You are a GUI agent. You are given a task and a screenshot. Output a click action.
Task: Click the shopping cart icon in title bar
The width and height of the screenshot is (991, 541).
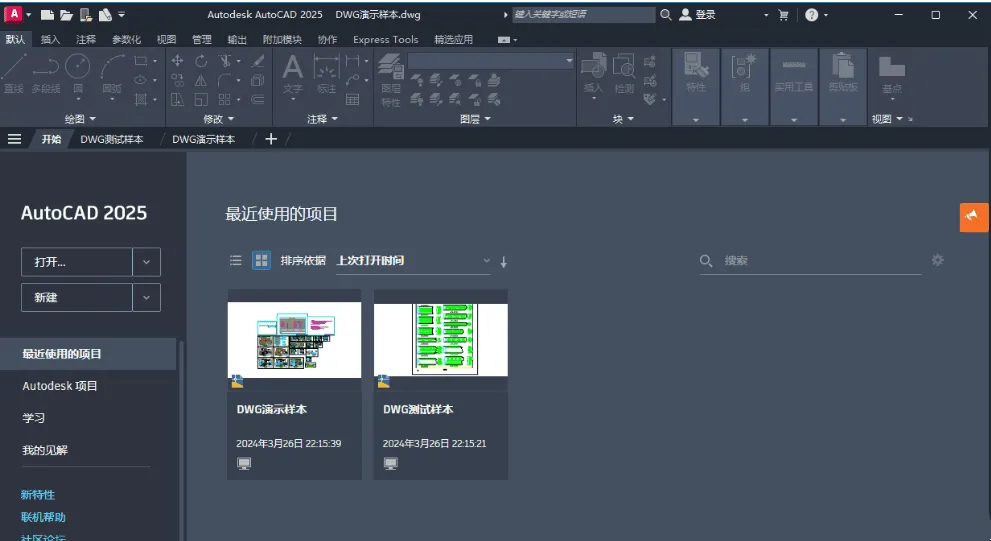[783, 15]
